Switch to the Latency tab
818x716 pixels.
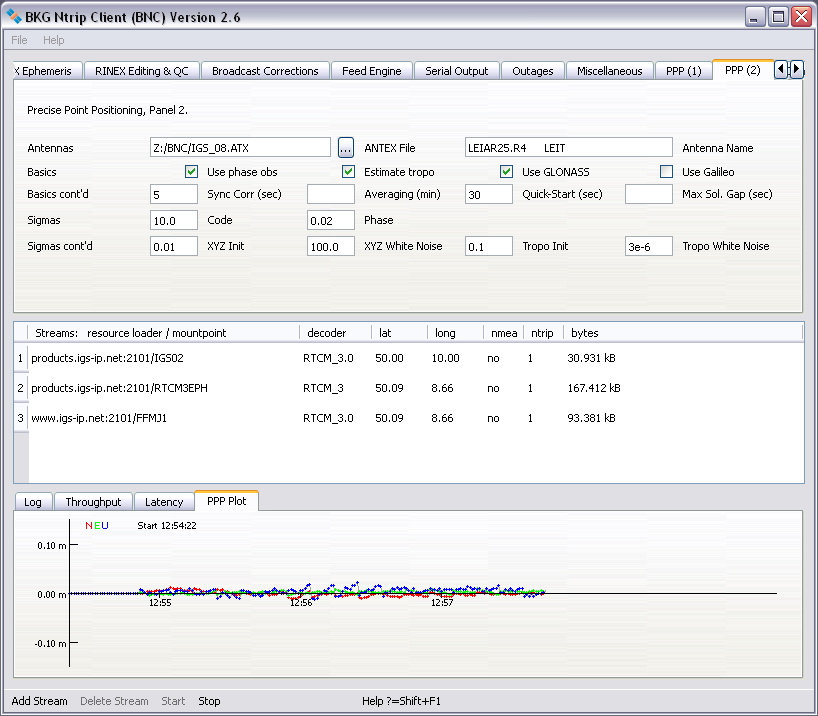(x=164, y=502)
